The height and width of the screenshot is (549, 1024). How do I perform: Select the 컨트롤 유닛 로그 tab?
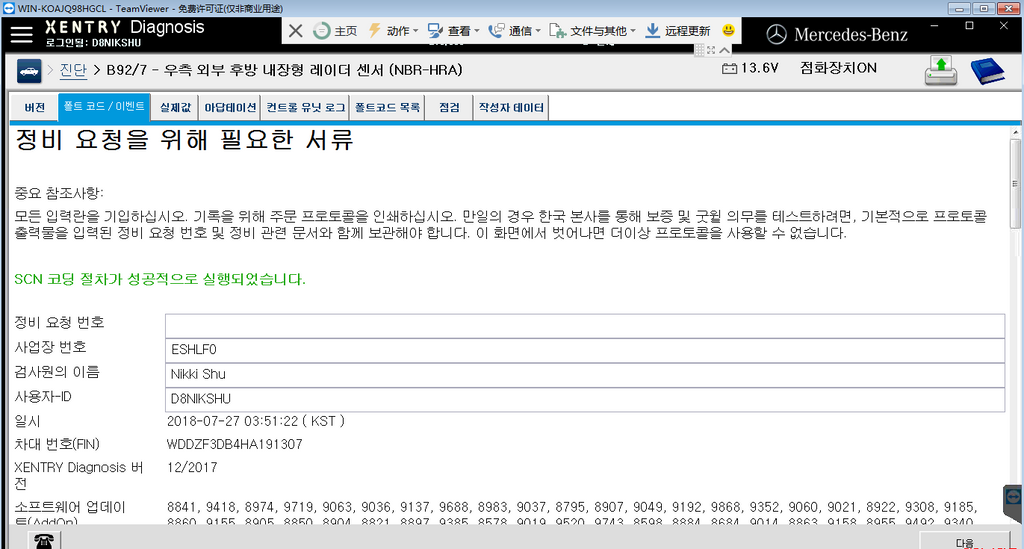pyautogui.click(x=306, y=107)
